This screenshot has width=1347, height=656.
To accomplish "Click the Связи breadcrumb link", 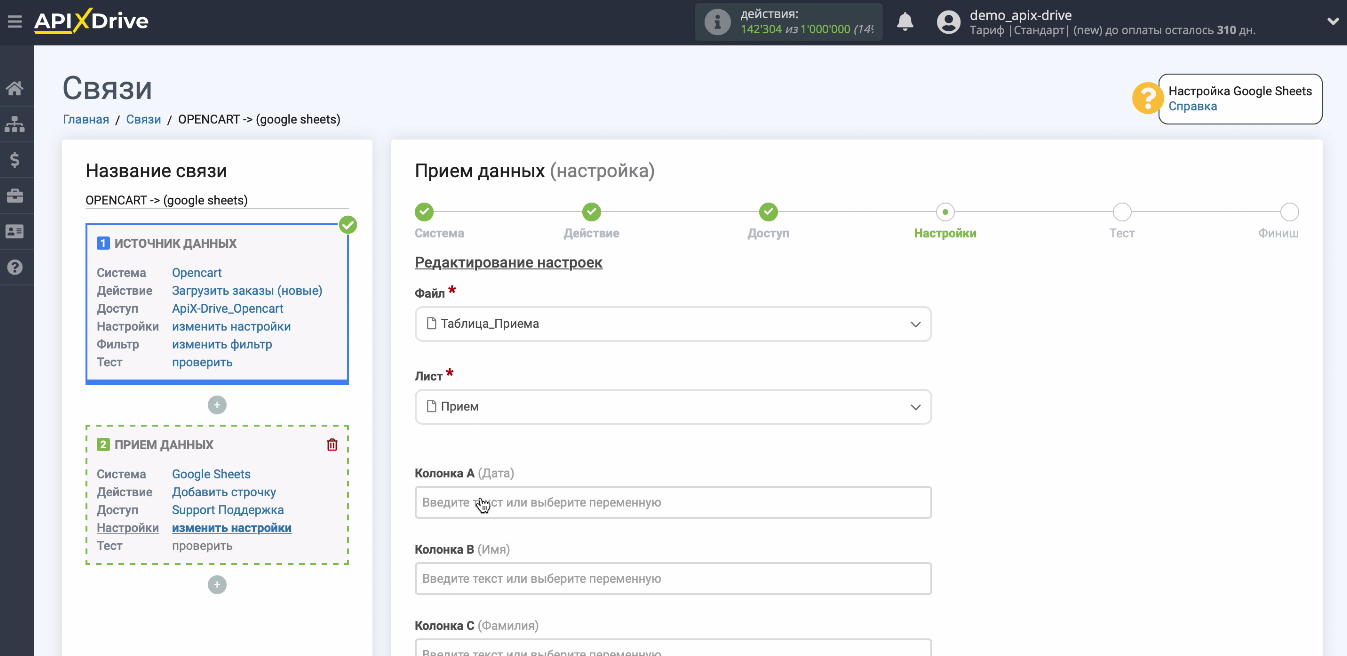I will point(143,119).
